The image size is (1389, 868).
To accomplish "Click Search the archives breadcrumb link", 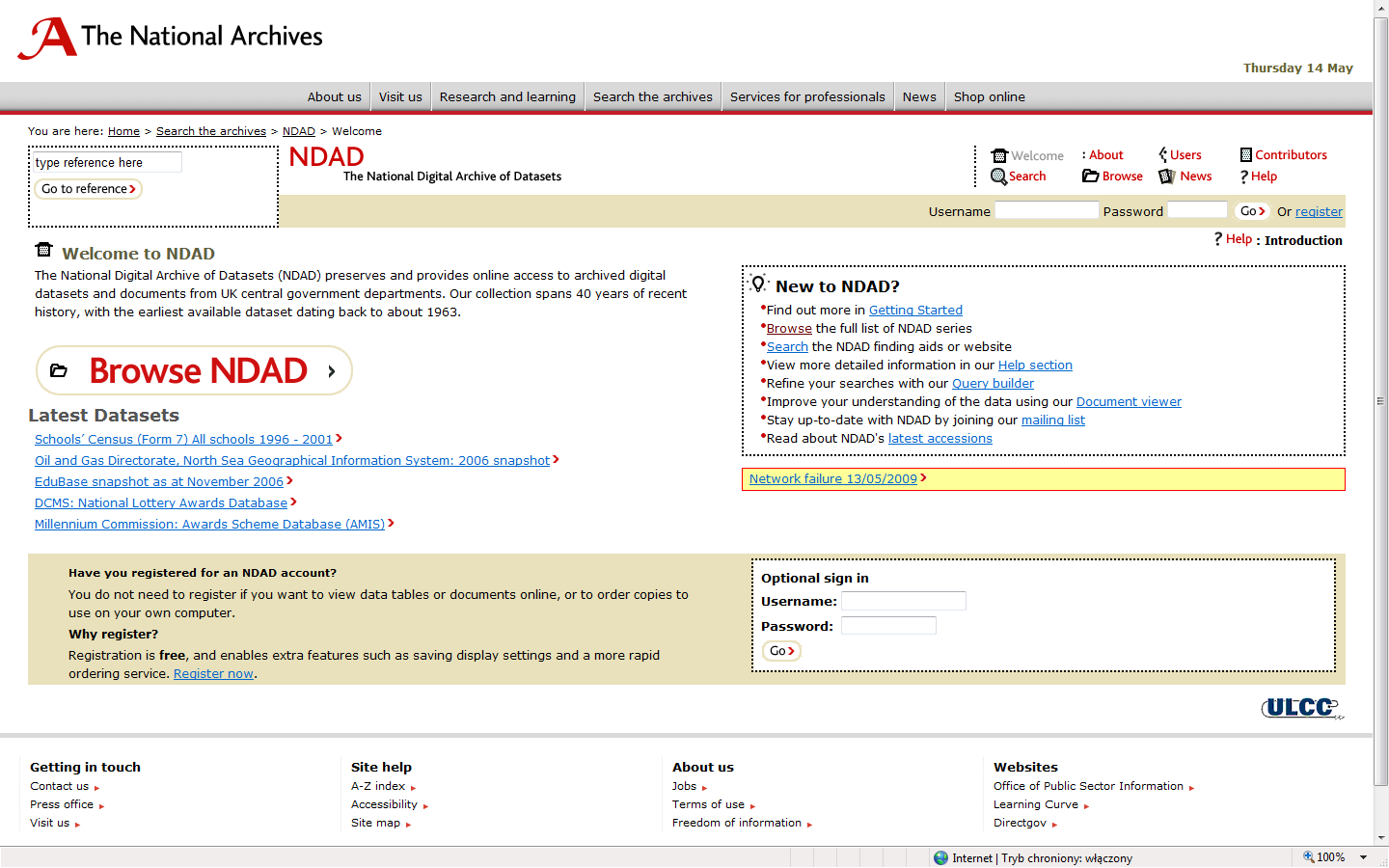I will click(211, 131).
